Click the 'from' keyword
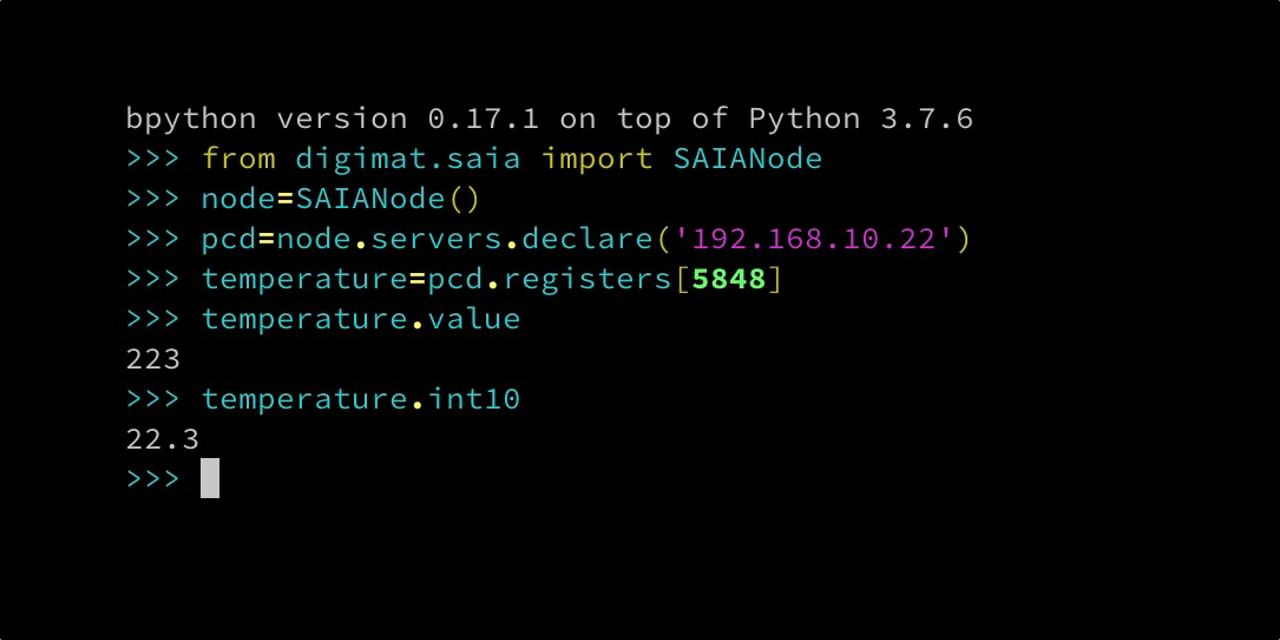Viewport: 1280px width, 640px height. coord(239,159)
